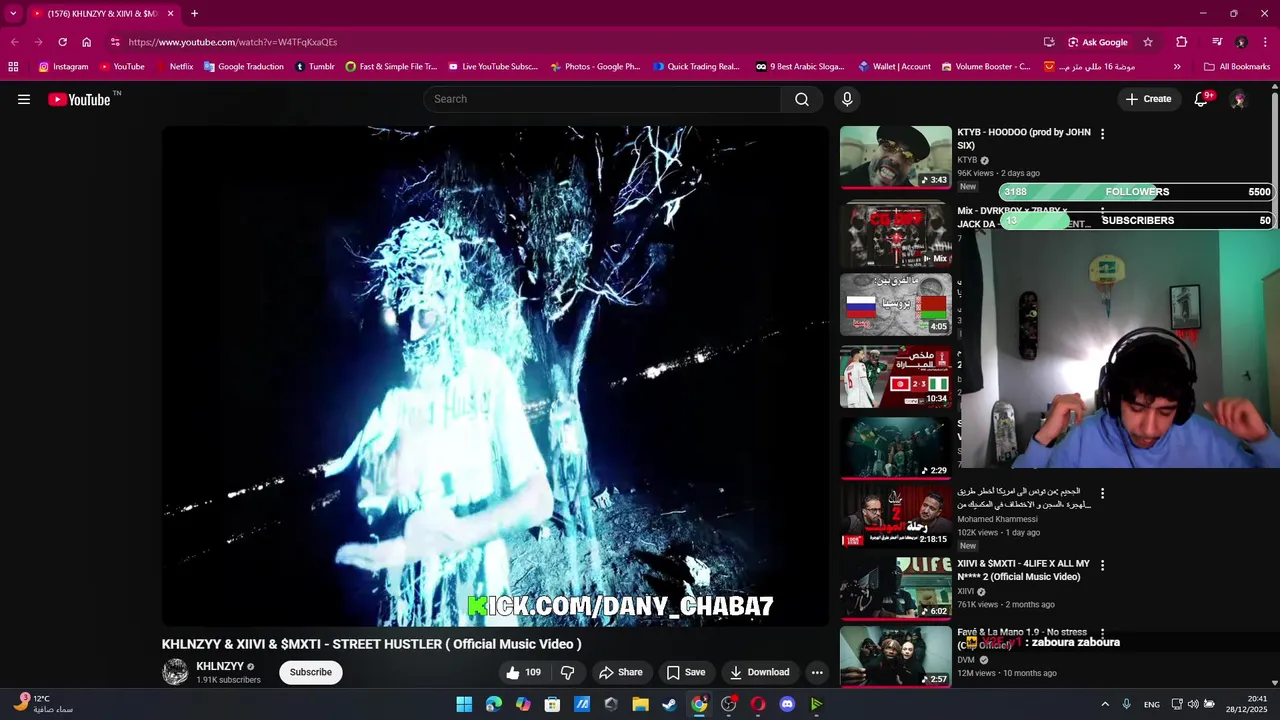Click the STREET HUSTLER video player

495,376
